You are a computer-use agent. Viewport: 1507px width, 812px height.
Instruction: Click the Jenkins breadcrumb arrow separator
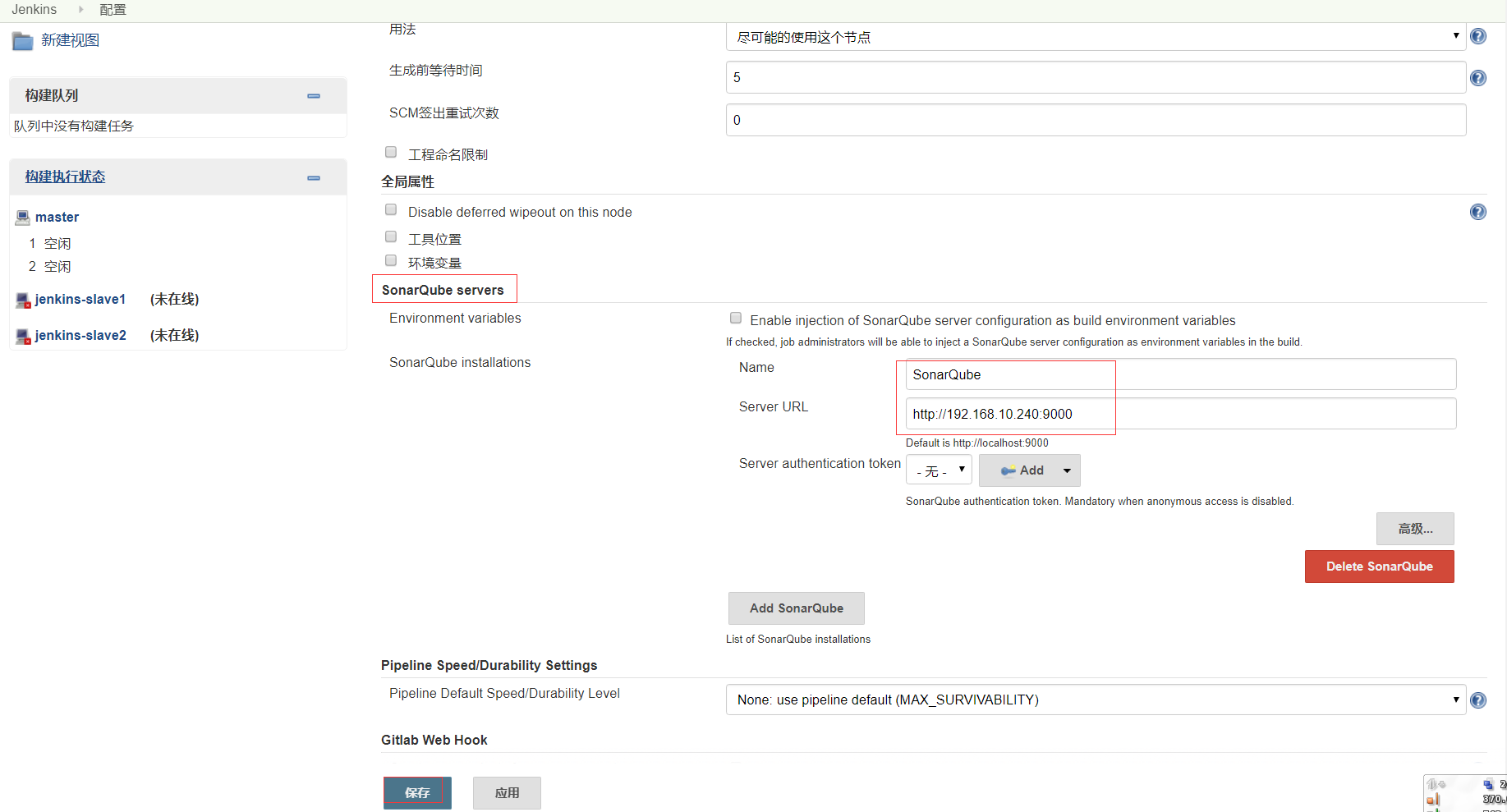click(x=80, y=9)
